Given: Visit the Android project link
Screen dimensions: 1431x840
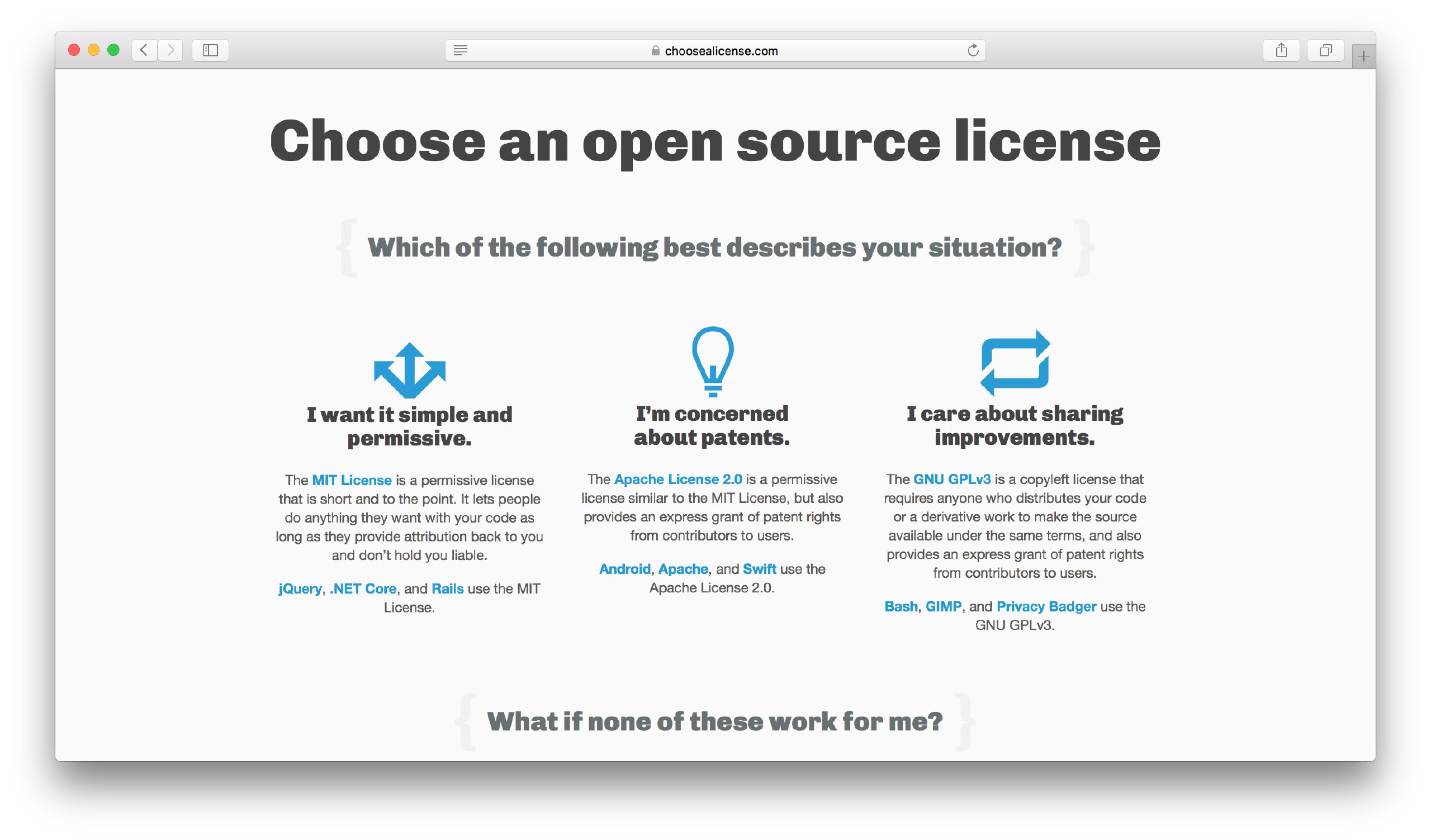Looking at the screenshot, I should [624, 569].
